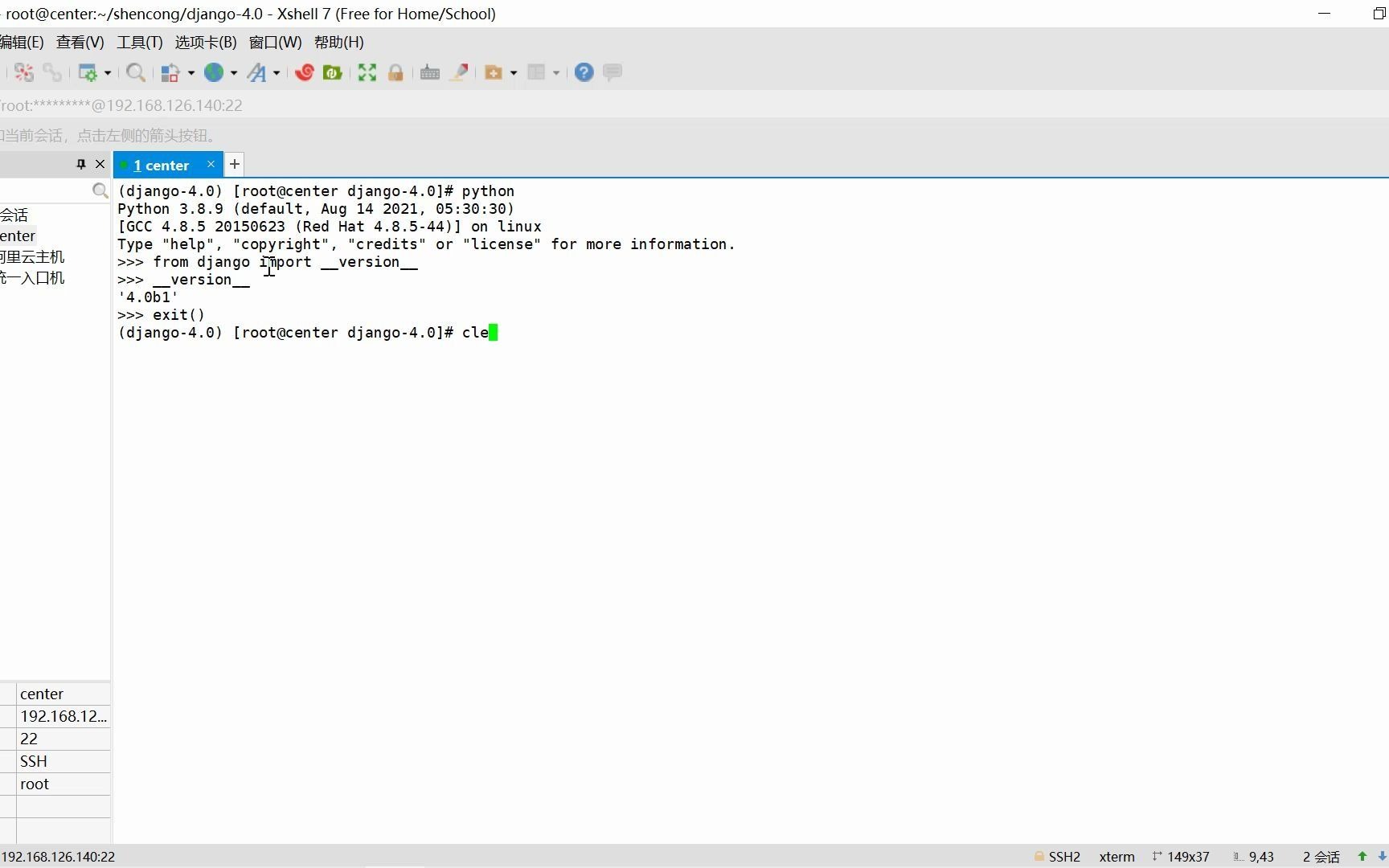Toggle full screen with green arrows icon
The height and width of the screenshot is (868, 1389).
367,73
